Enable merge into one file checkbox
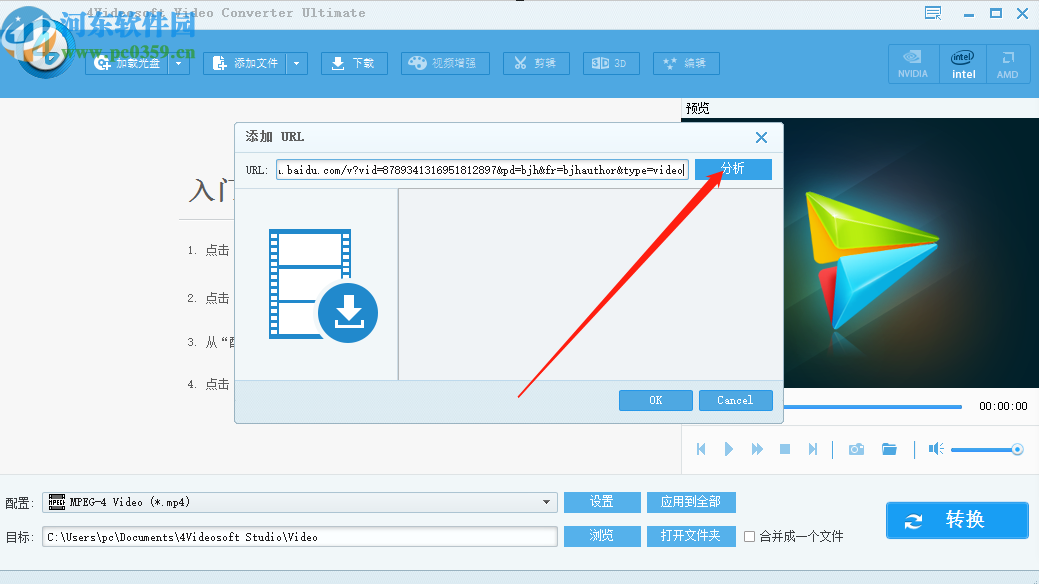 749,536
